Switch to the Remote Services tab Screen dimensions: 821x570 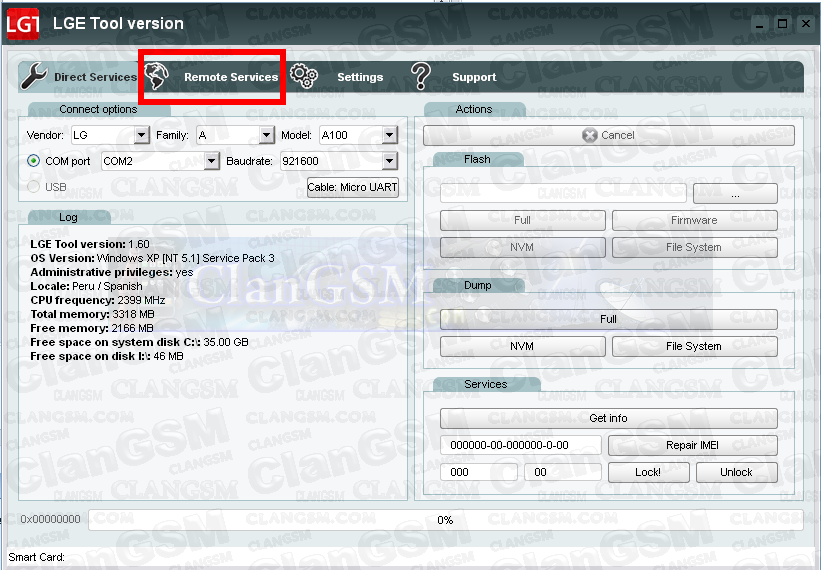[x=212, y=77]
